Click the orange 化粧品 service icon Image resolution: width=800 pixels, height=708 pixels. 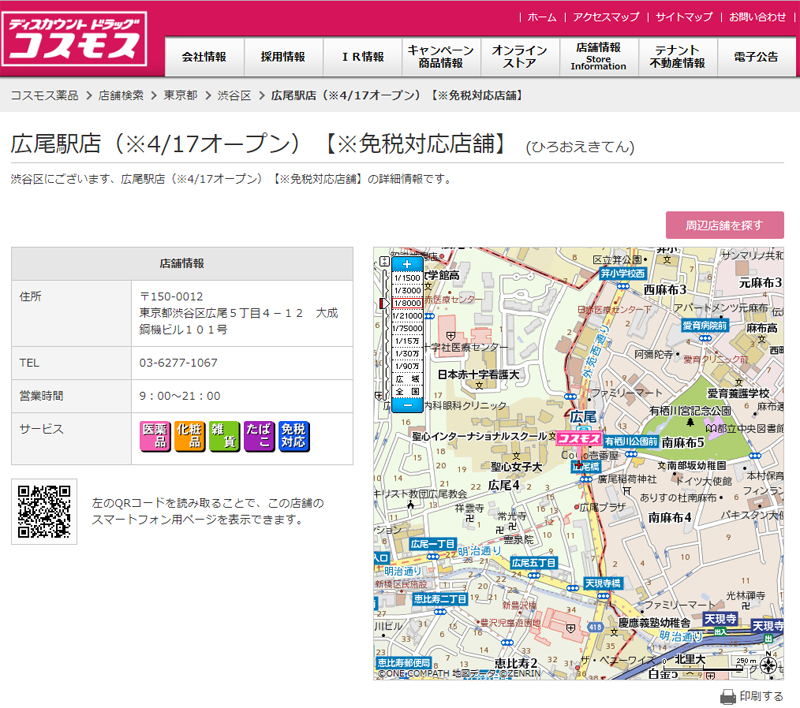pyautogui.click(x=189, y=436)
